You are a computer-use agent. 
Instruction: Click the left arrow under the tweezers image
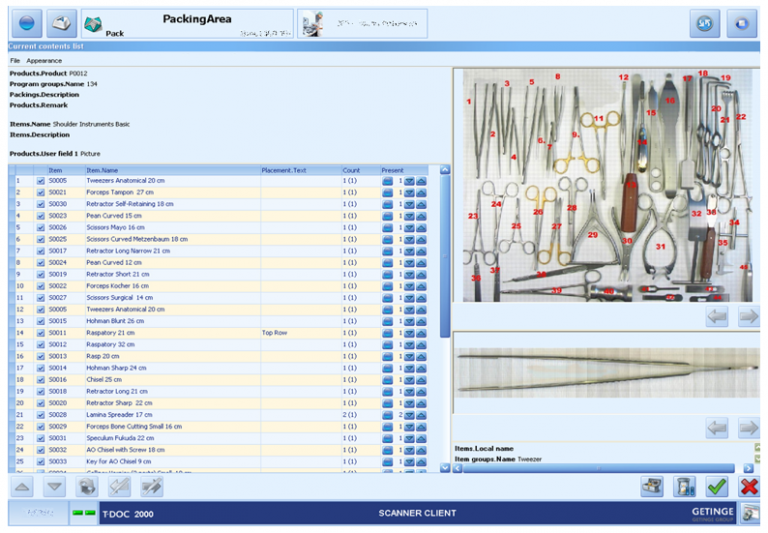[x=716, y=428]
